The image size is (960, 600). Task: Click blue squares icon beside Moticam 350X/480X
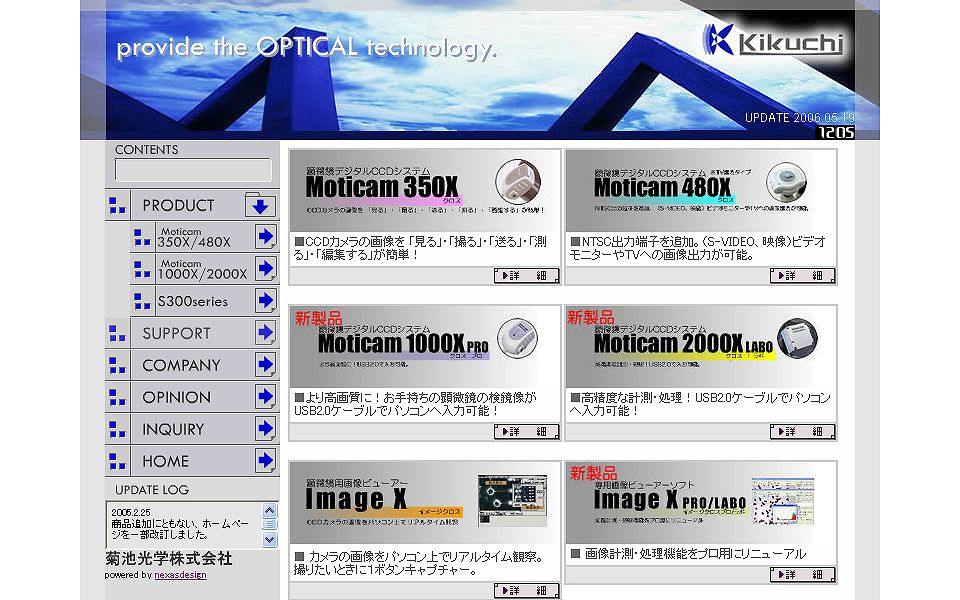[142, 237]
